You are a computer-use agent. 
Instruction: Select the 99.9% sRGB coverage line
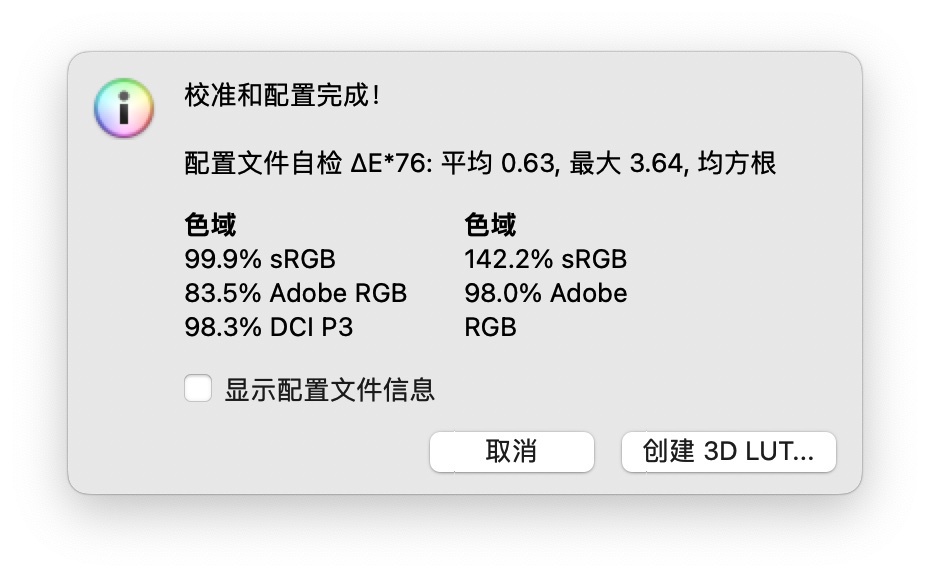tap(260, 259)
